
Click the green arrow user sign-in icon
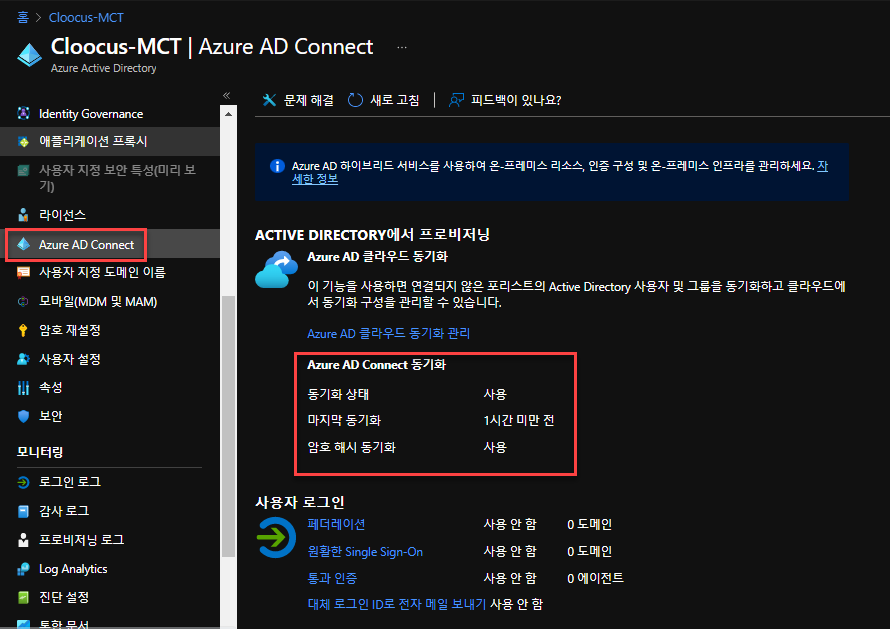[x=276, y=537]
